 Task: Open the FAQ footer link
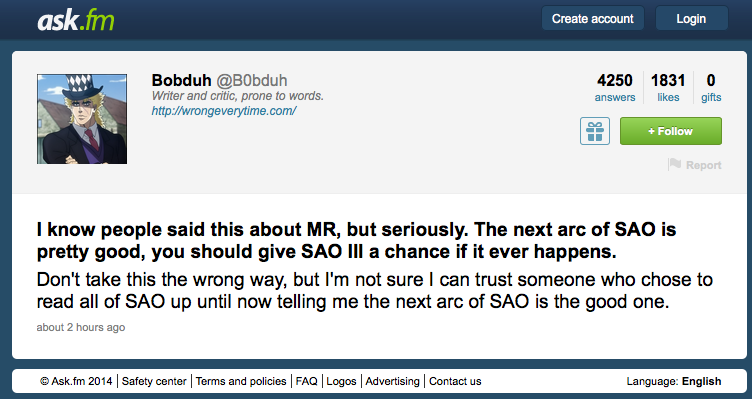(306, 381)
